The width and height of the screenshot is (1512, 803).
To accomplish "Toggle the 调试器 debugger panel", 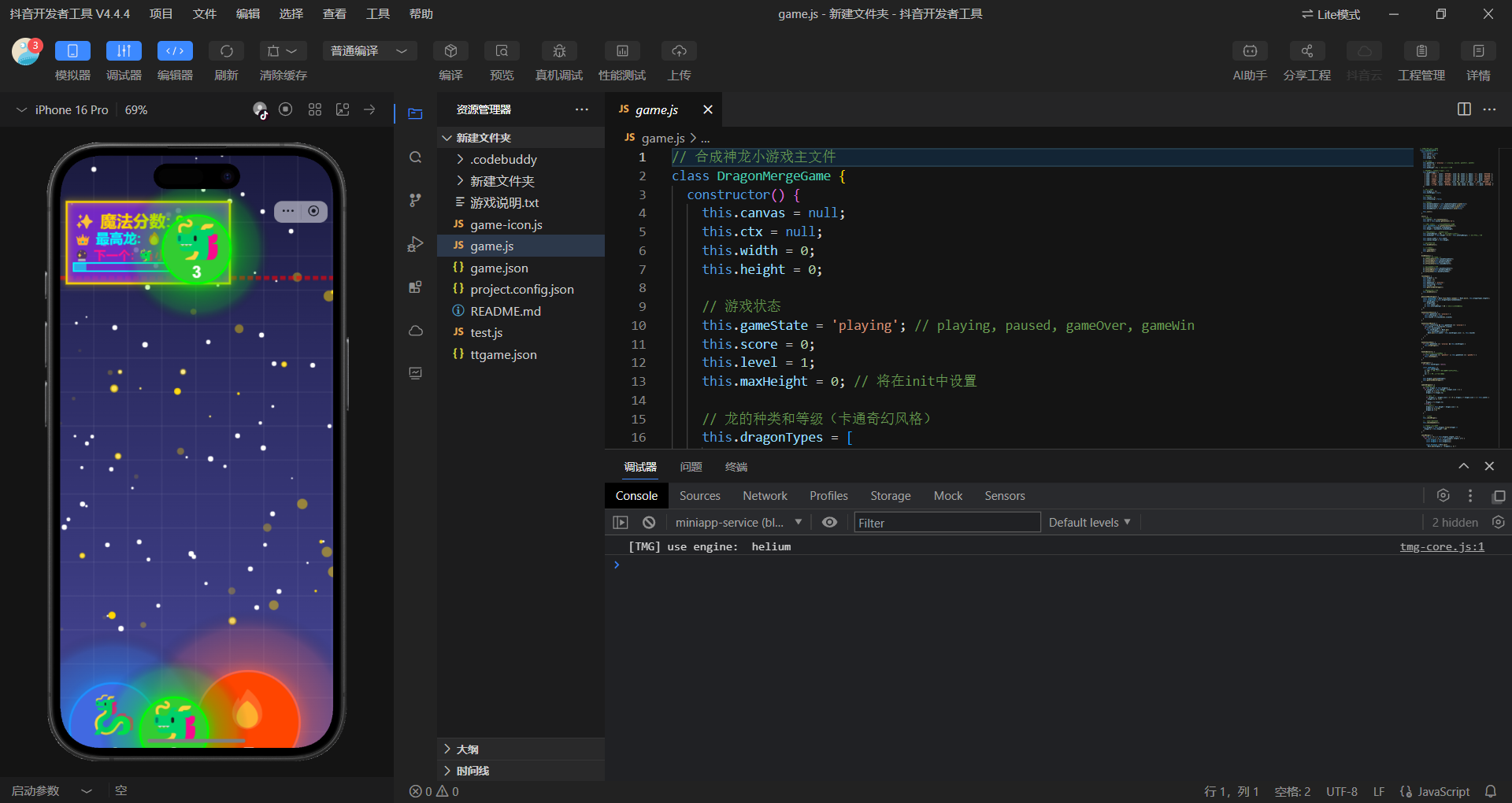I will pyautogui.click(x=124, y=51).
